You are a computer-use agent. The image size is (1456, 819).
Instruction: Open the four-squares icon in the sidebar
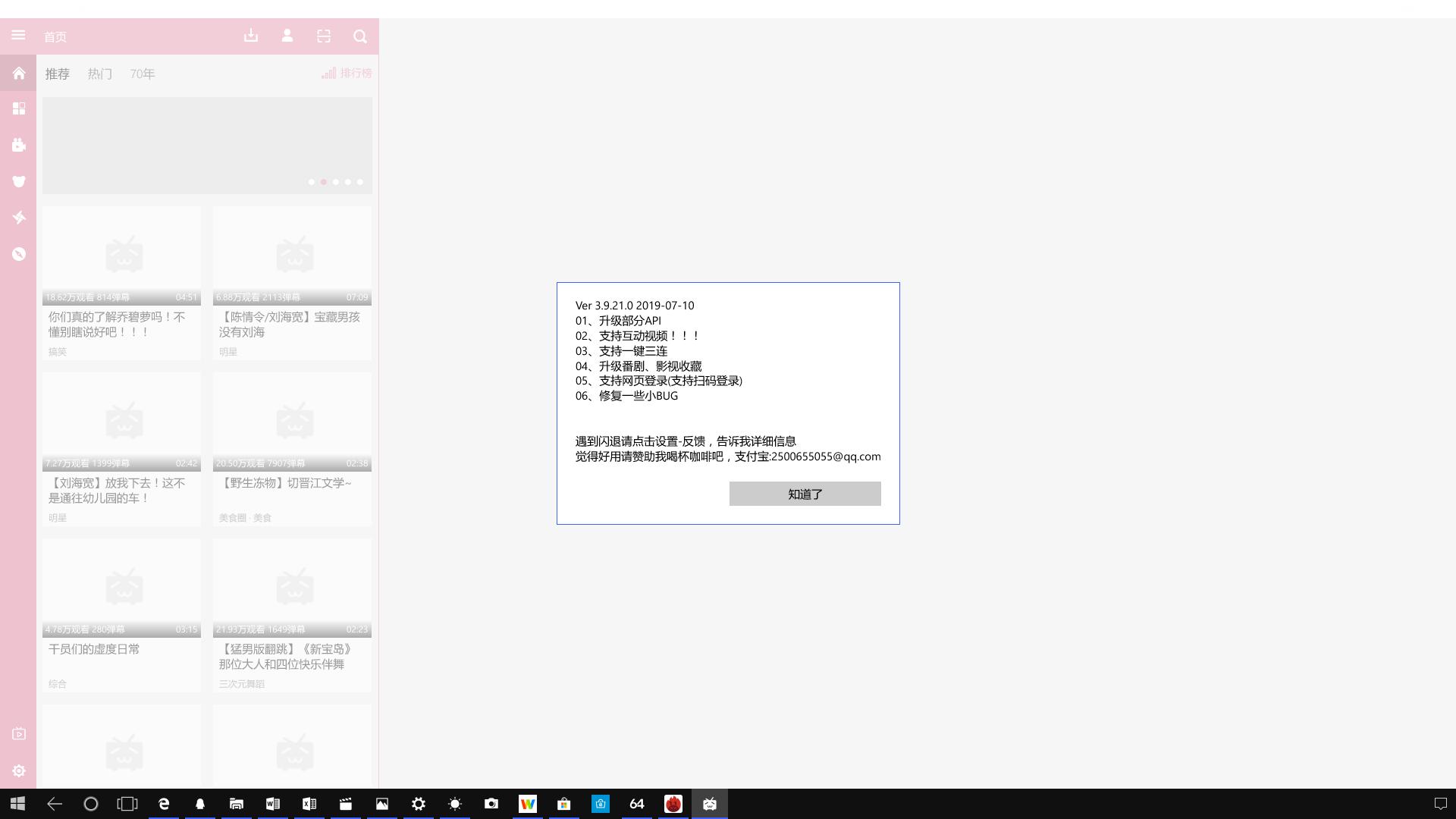coord(19,108)
